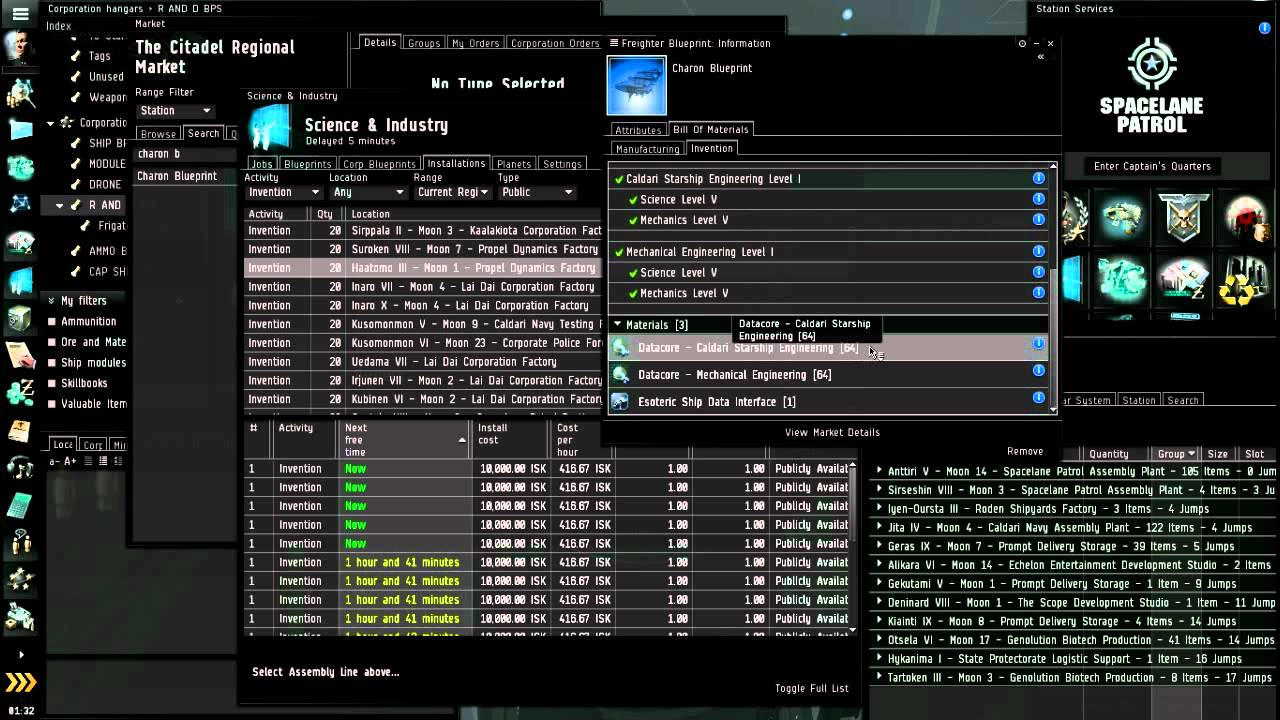The image size is (1280, 720).
Task: Open the Settings tab in Science & Industry
Action: pyautogui.click(x=562, y=164)
